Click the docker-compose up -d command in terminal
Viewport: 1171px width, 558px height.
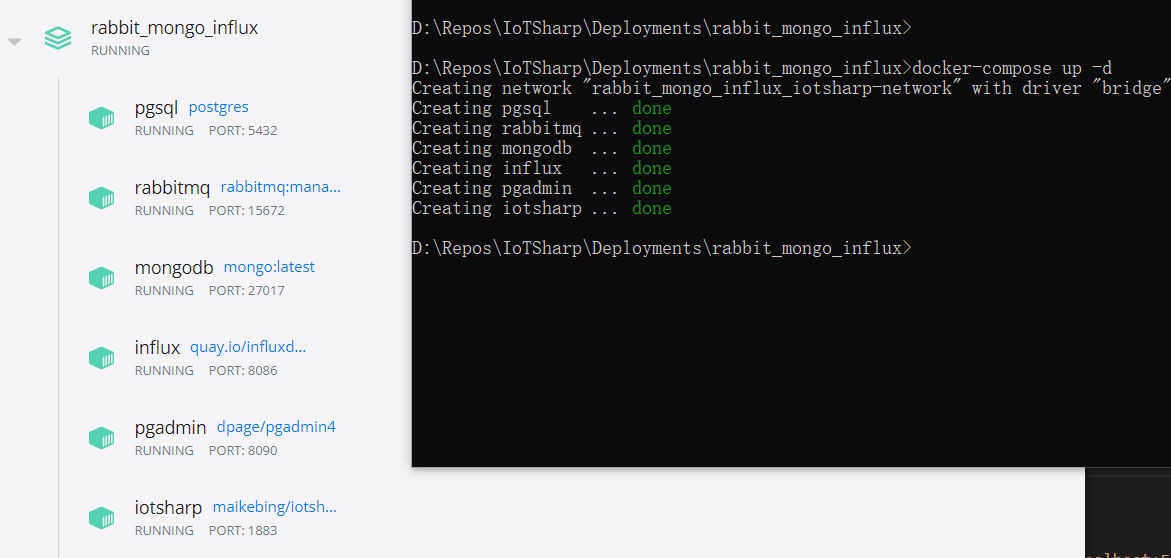coord(1012,68)
